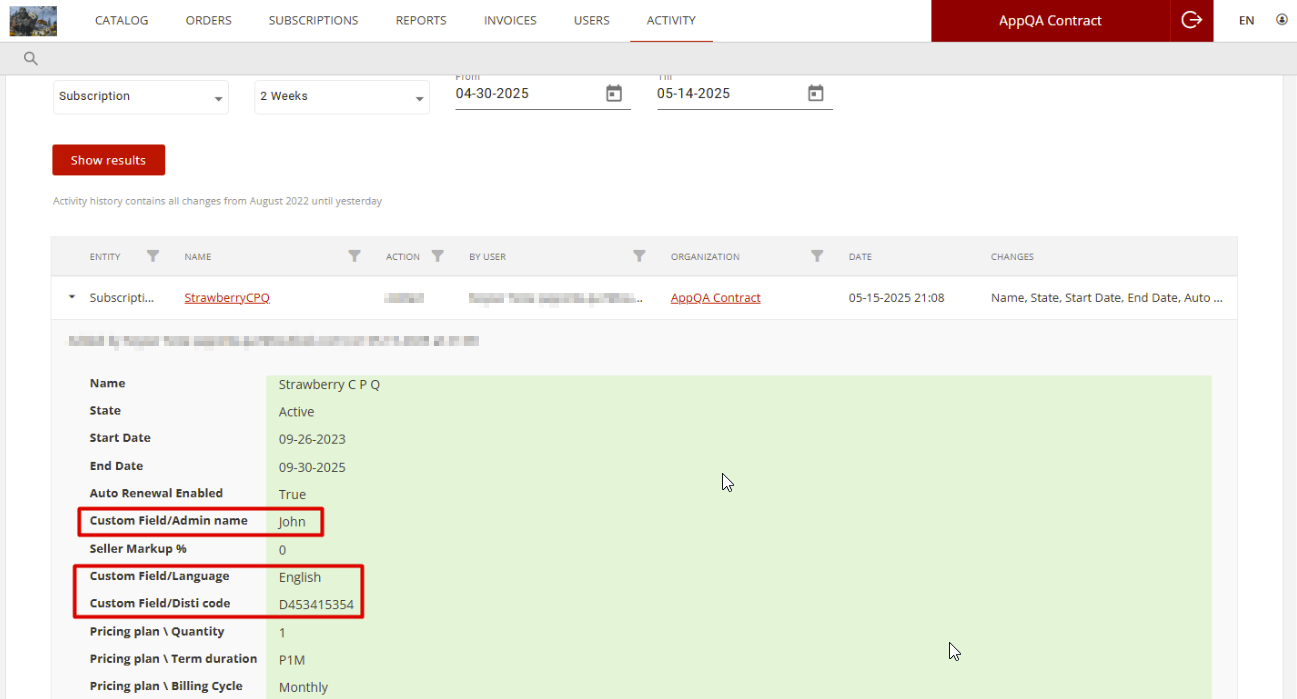Viewport: 1297px width, 699px height.
Task: Select the Billing Cycle value Monthly
Action: pos(303,687)
